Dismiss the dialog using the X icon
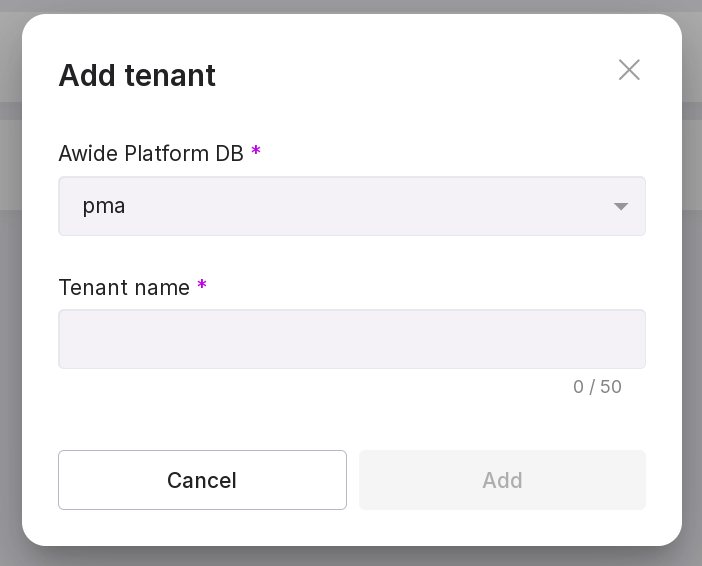 (x=629, y=69)
